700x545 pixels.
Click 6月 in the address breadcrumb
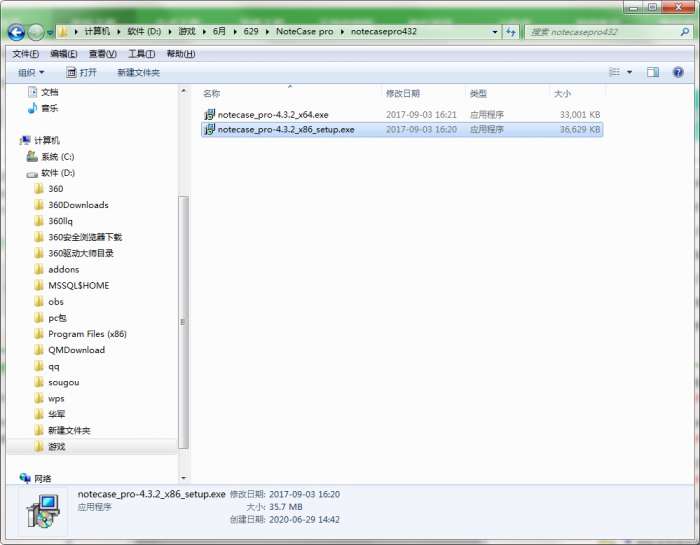pyautogui.click(x=219, y=31)
